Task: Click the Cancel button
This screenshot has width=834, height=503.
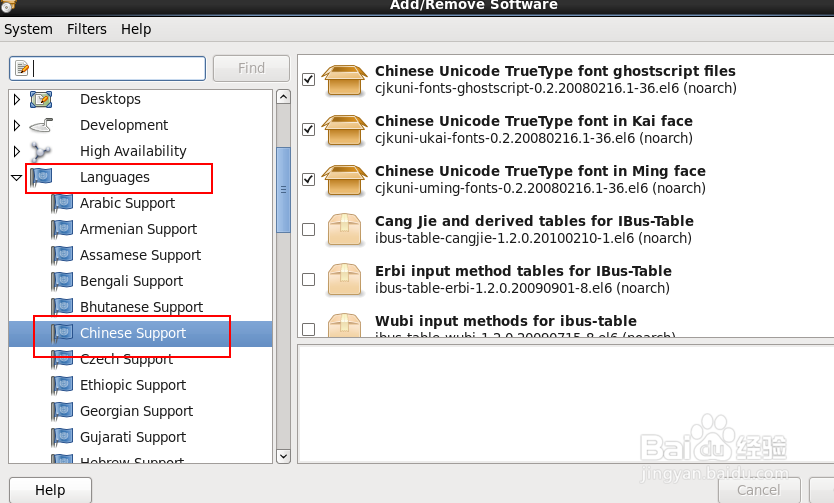Action: pyautogui.click(x=759, y=490)
